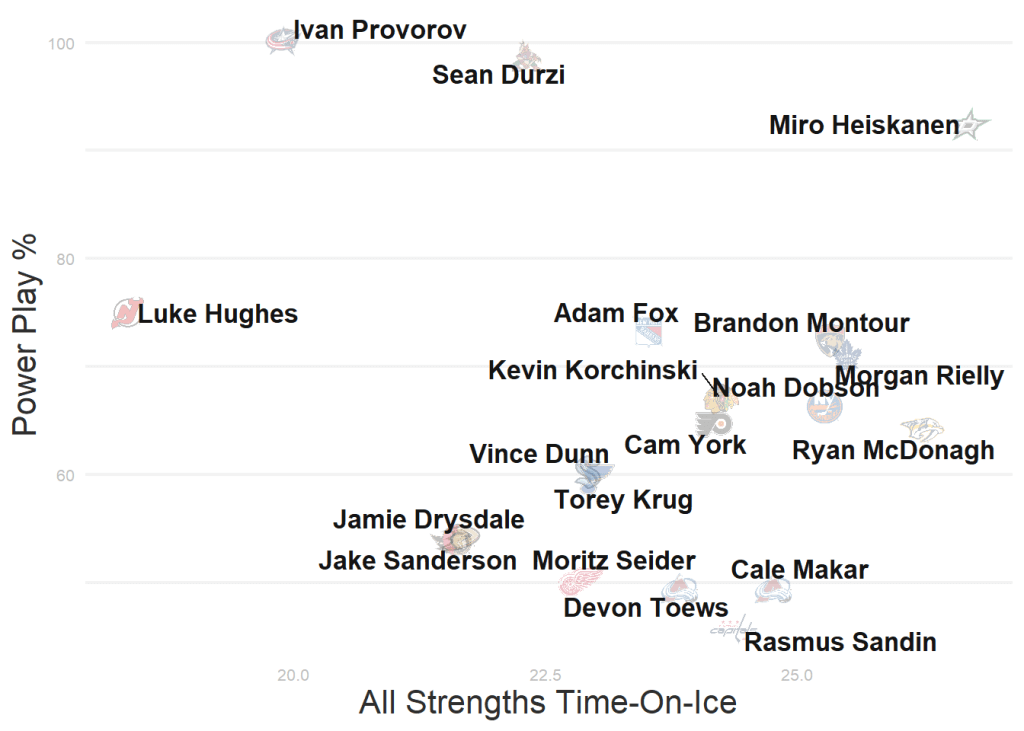Click the Dallas Stars logo beside Miro Heiskanen

tap(970, 125)
